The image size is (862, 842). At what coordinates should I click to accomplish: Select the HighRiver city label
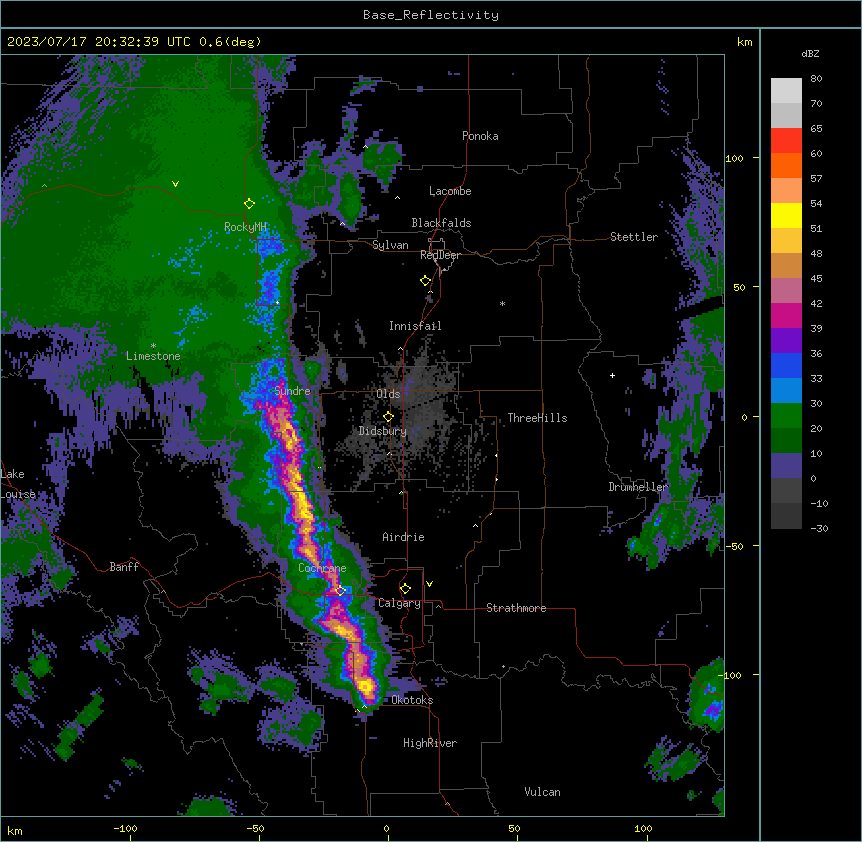click(x=430, y=743)
